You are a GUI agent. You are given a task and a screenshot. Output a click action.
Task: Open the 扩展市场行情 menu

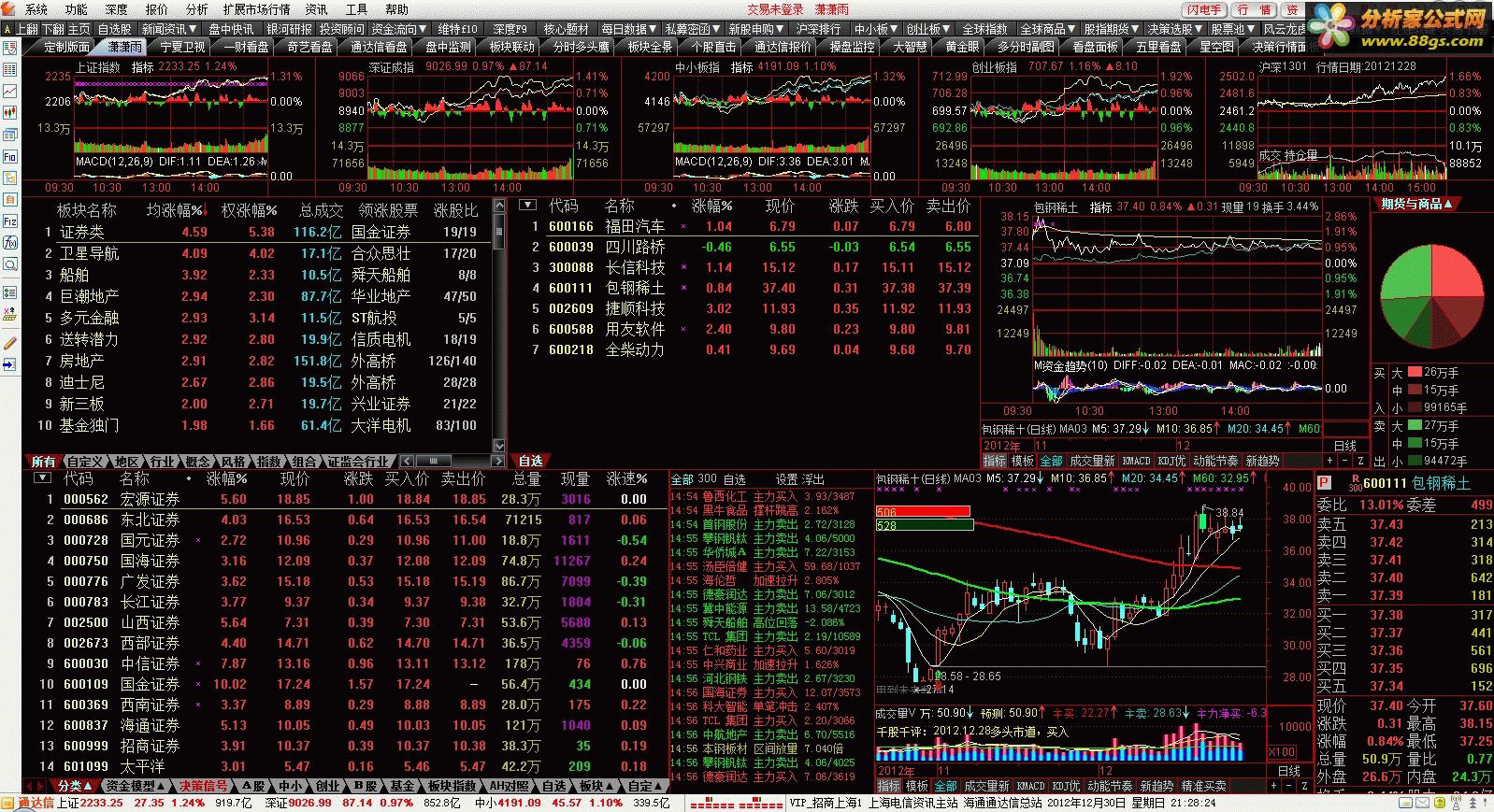(x=256, y=9)
